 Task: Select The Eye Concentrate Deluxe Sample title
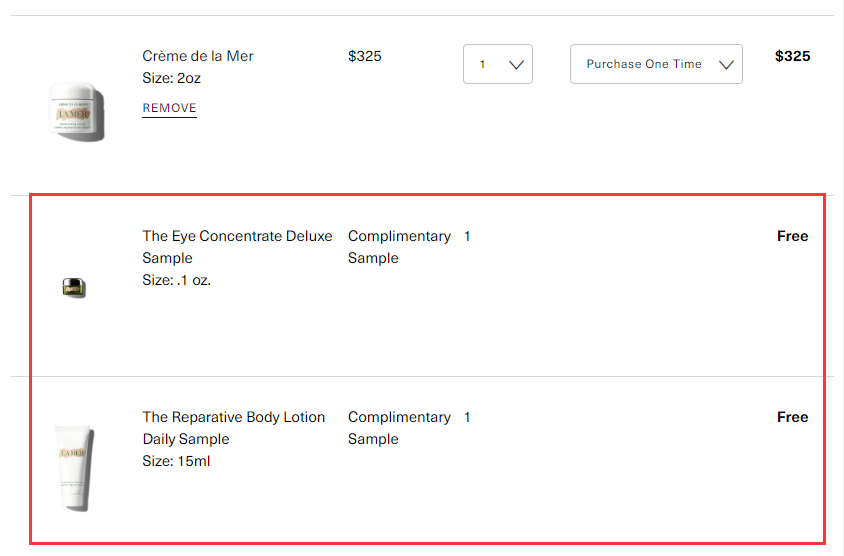(x=237, y=247)
